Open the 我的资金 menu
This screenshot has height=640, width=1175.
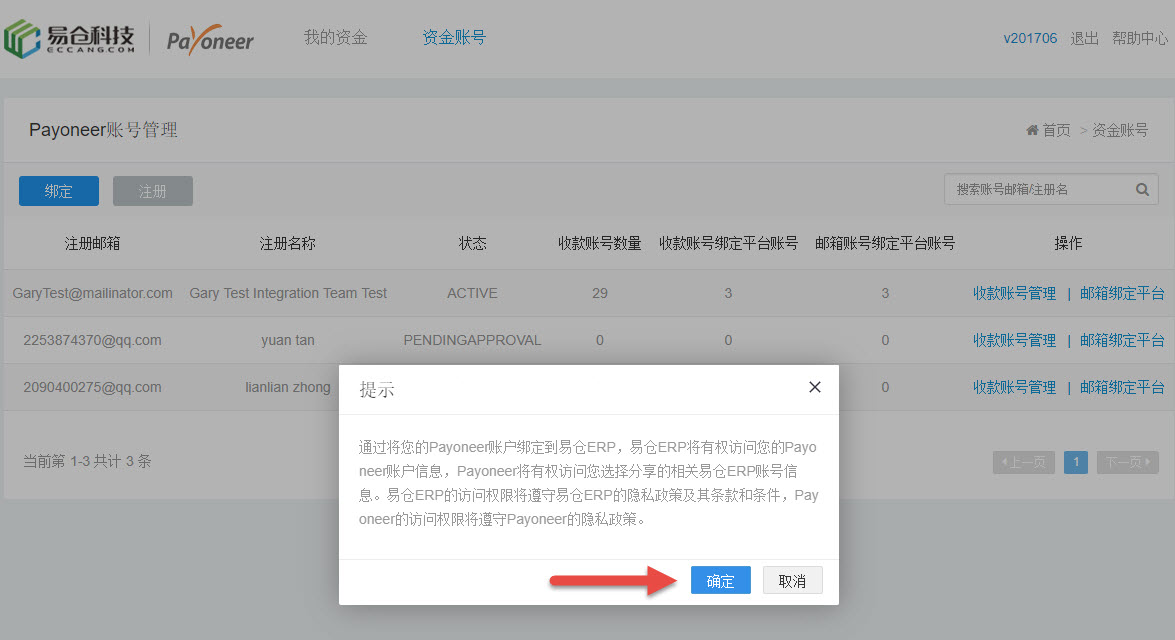click(335, 37)
